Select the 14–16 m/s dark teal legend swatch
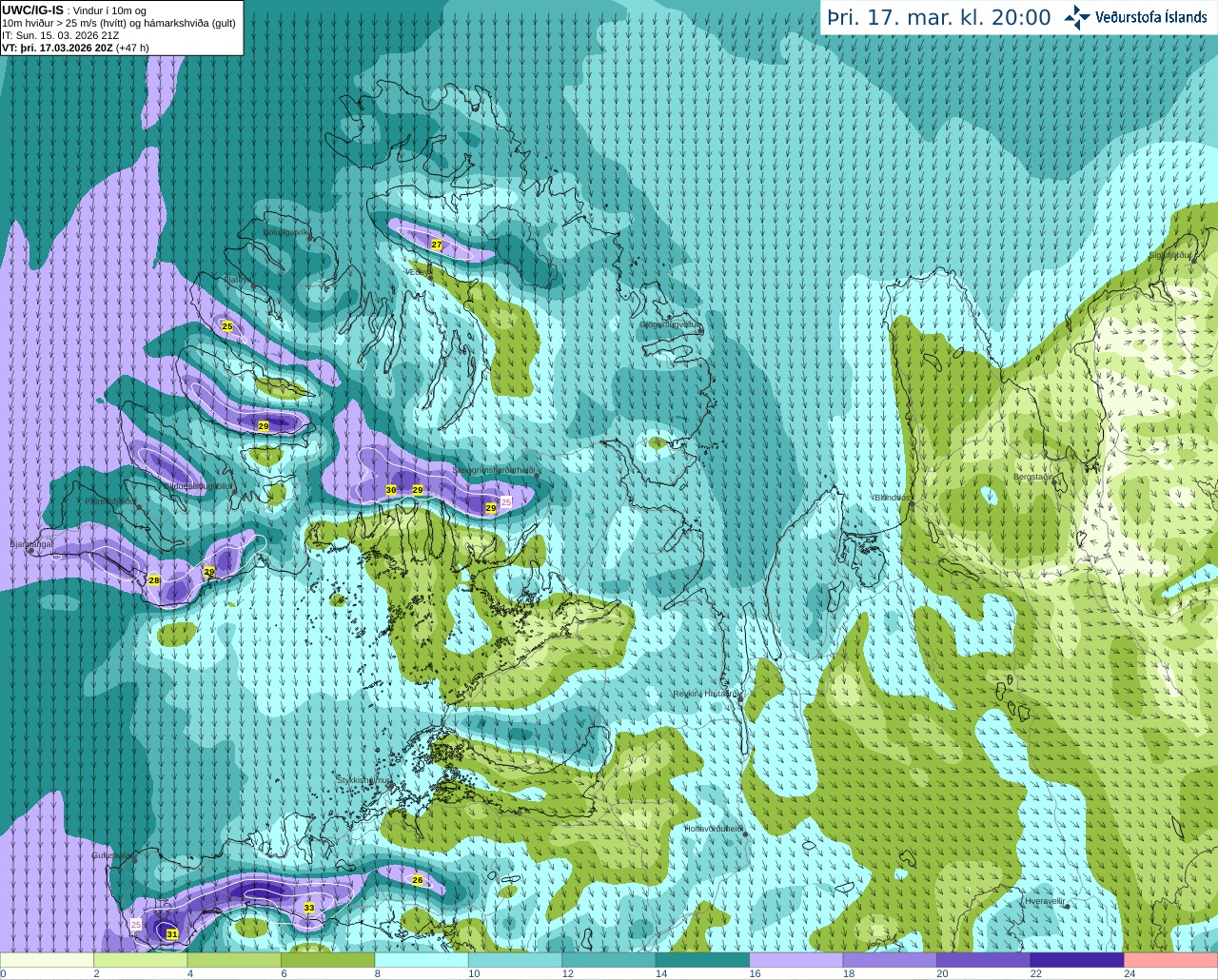 pos(703,960)
